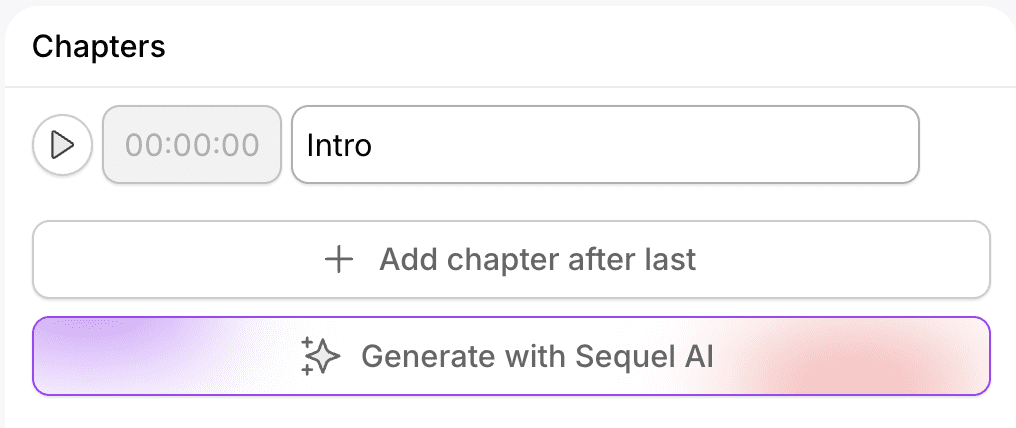Click the plus icon for adding chapters
The image size is (1016, 428).
click(x=340, y=260)
